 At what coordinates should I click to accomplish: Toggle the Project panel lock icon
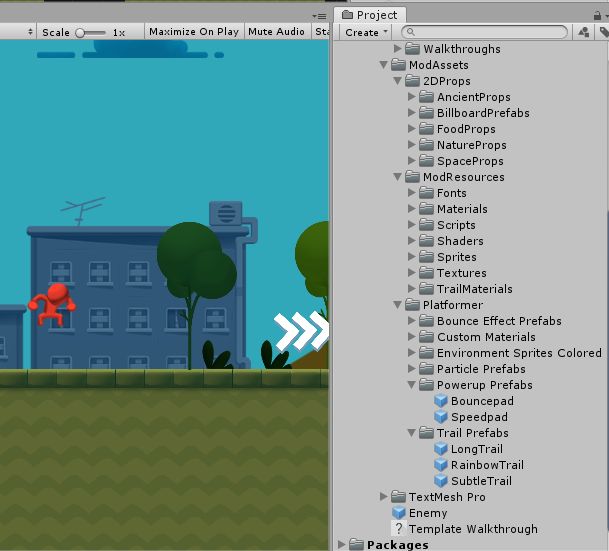point(604,32)
